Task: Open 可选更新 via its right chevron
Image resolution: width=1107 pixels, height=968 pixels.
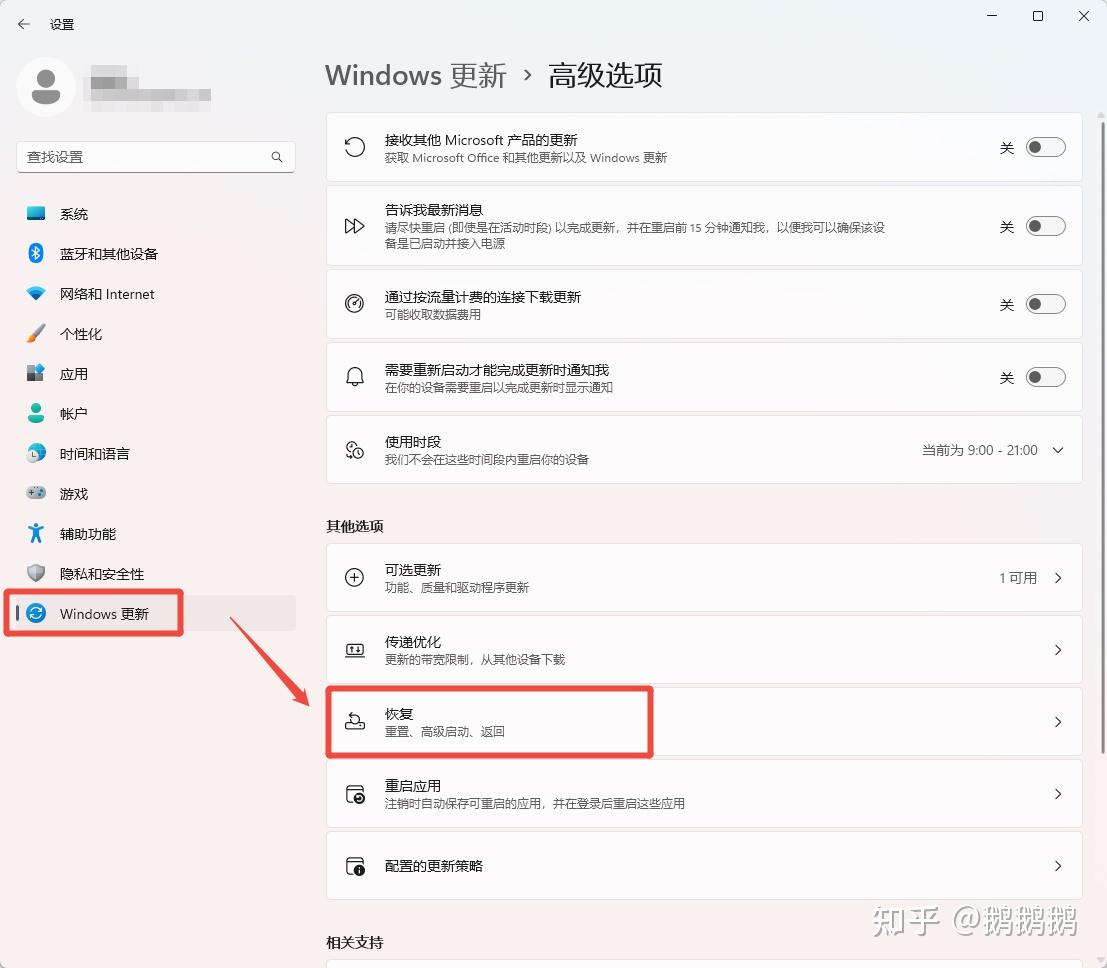Action: pyautogui.click(x=1058, y=578)
